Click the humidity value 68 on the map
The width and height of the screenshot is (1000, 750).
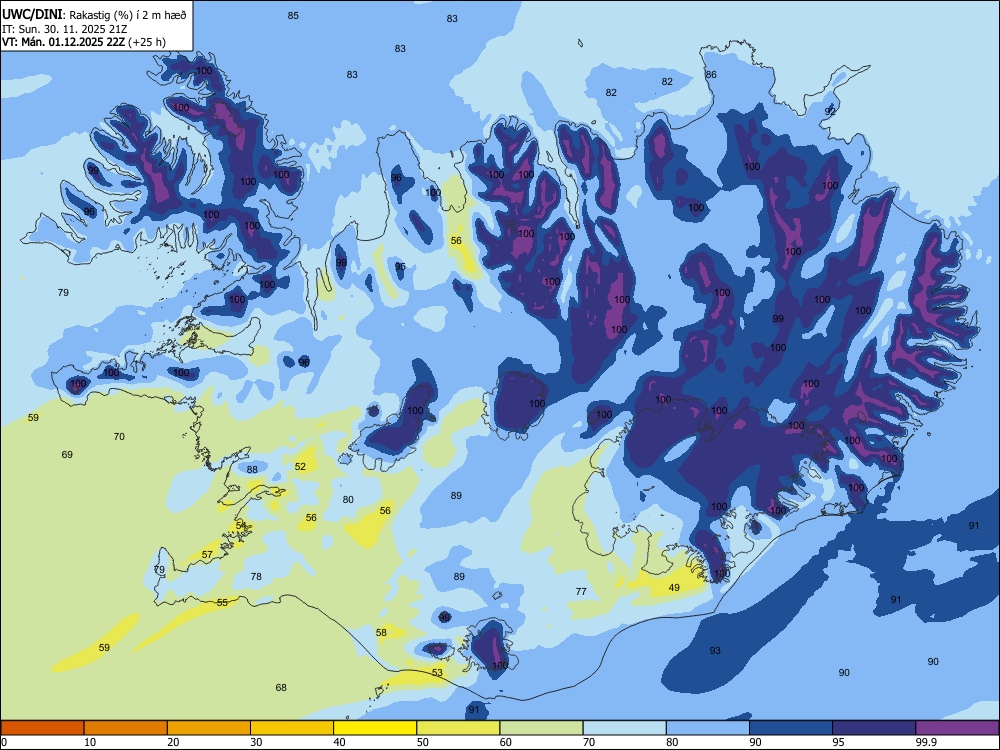coord(281,688)
